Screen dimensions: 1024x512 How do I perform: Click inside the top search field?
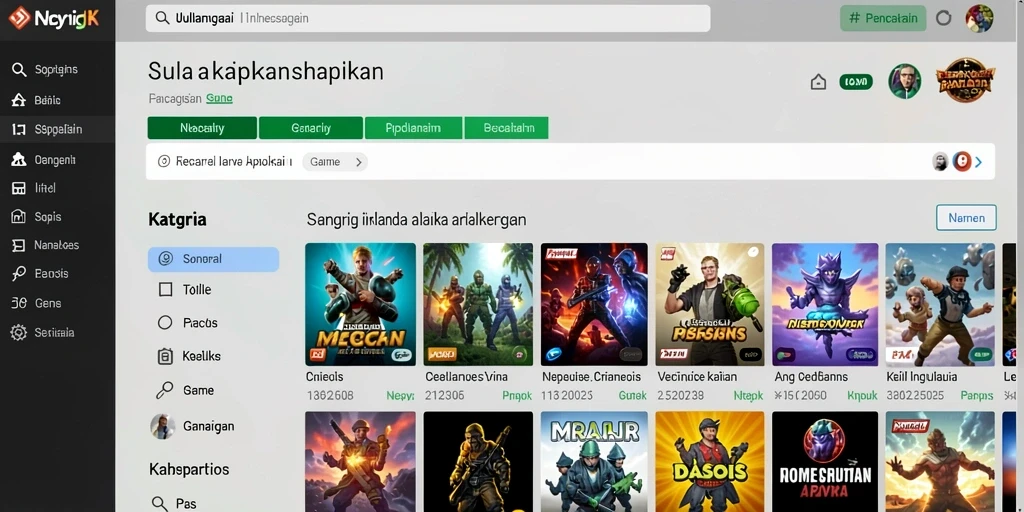428,18
